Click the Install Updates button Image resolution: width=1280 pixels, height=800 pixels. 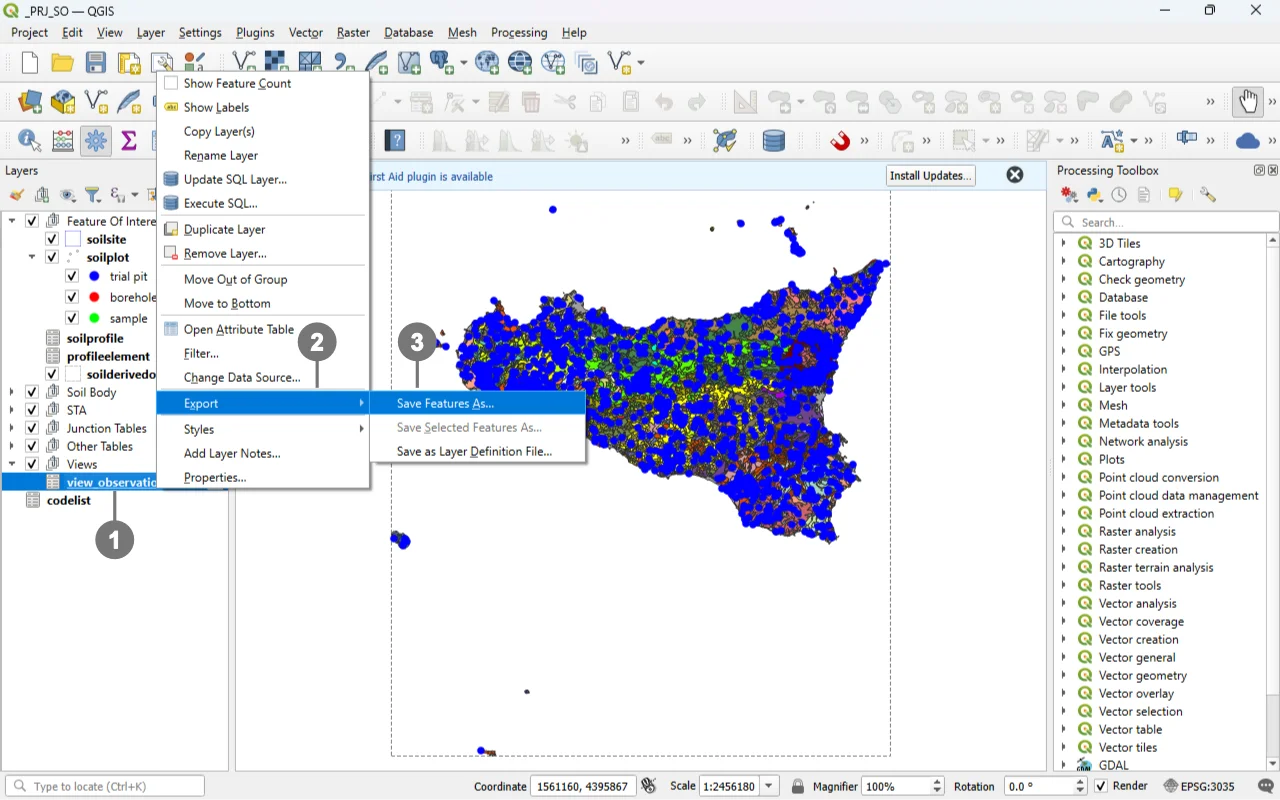click(x=930, y=175)
